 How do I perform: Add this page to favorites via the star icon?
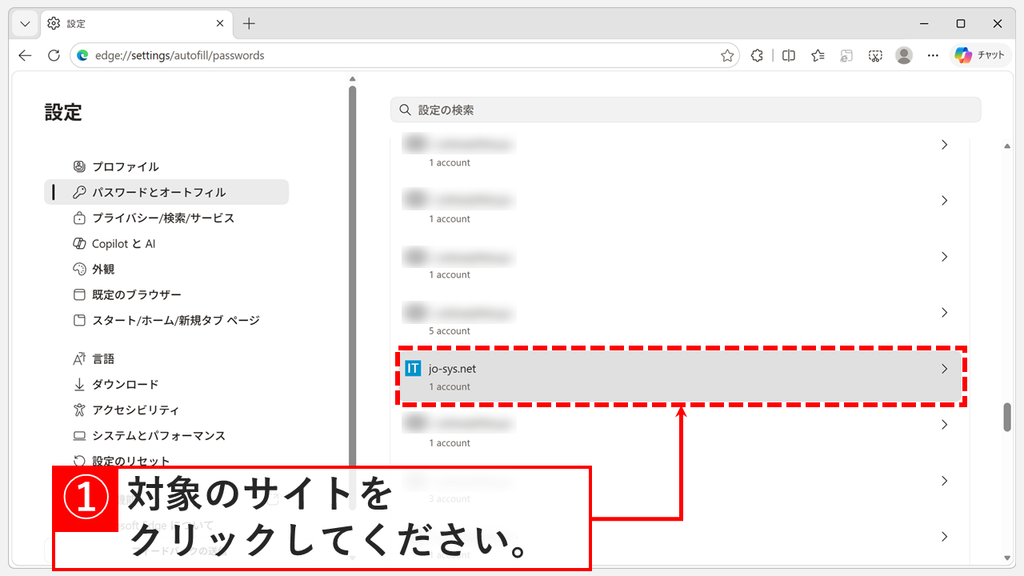(727, 56)
